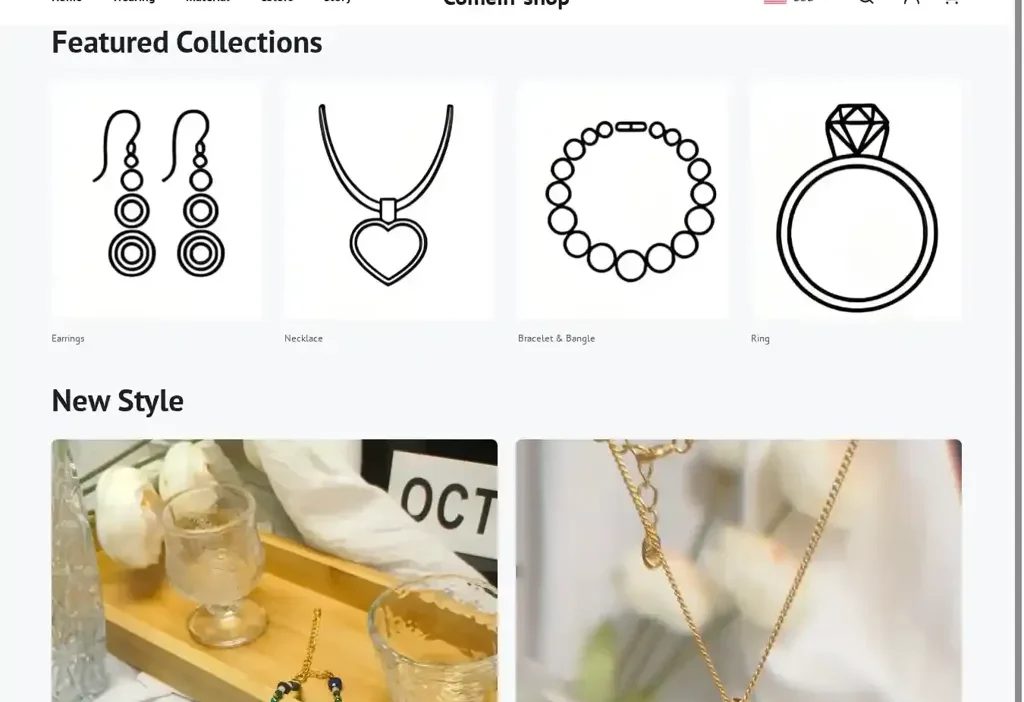Open search via the header magnifier icon
Viewport: 1024px width, 702px height.
(x=866, y=1)
